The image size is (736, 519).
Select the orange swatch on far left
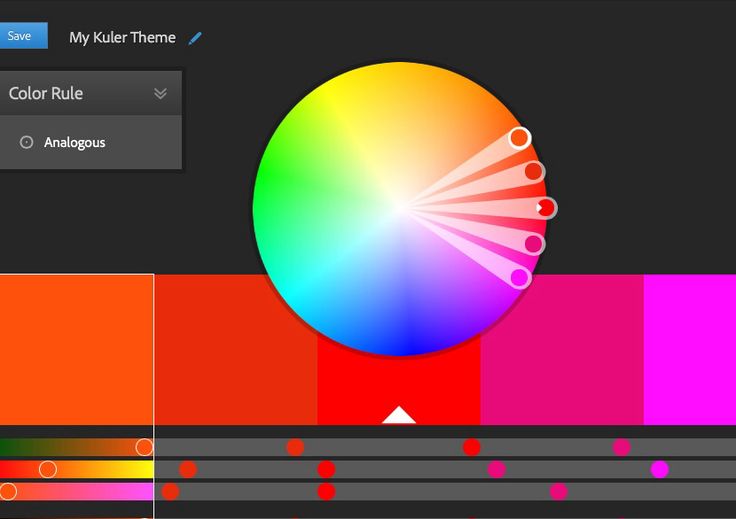(x=76, y=350)
